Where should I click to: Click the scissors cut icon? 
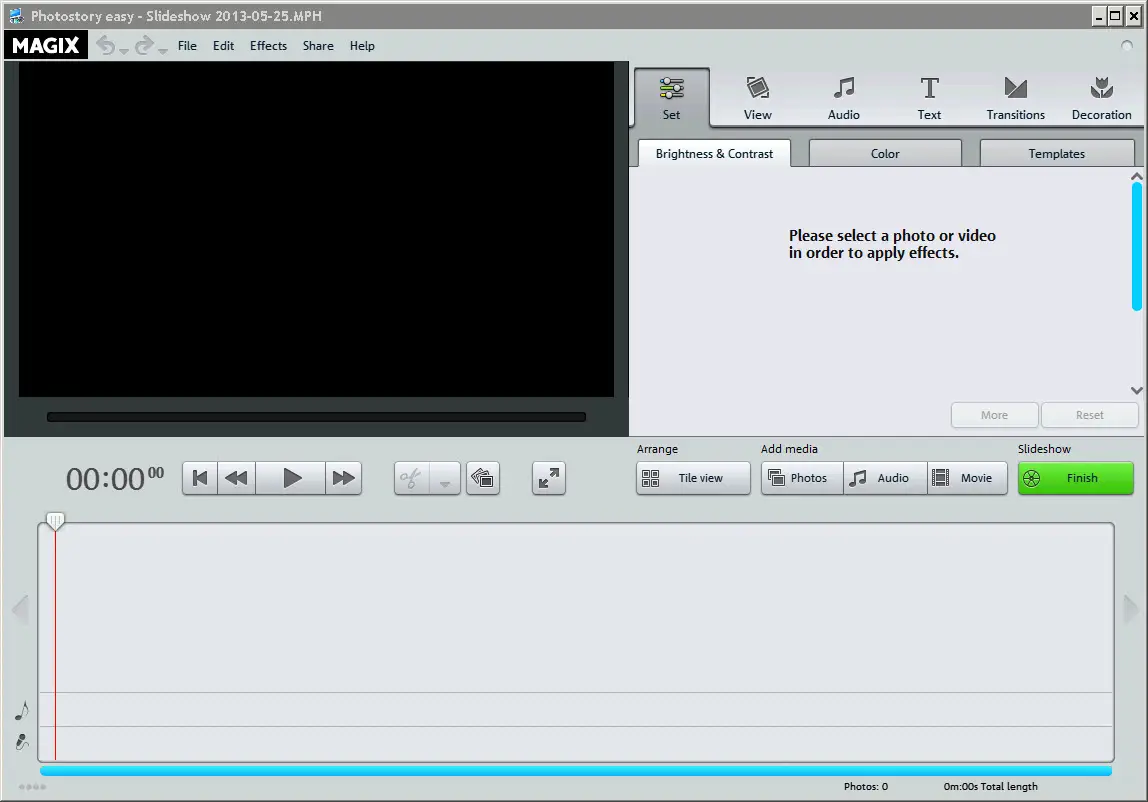411,478
